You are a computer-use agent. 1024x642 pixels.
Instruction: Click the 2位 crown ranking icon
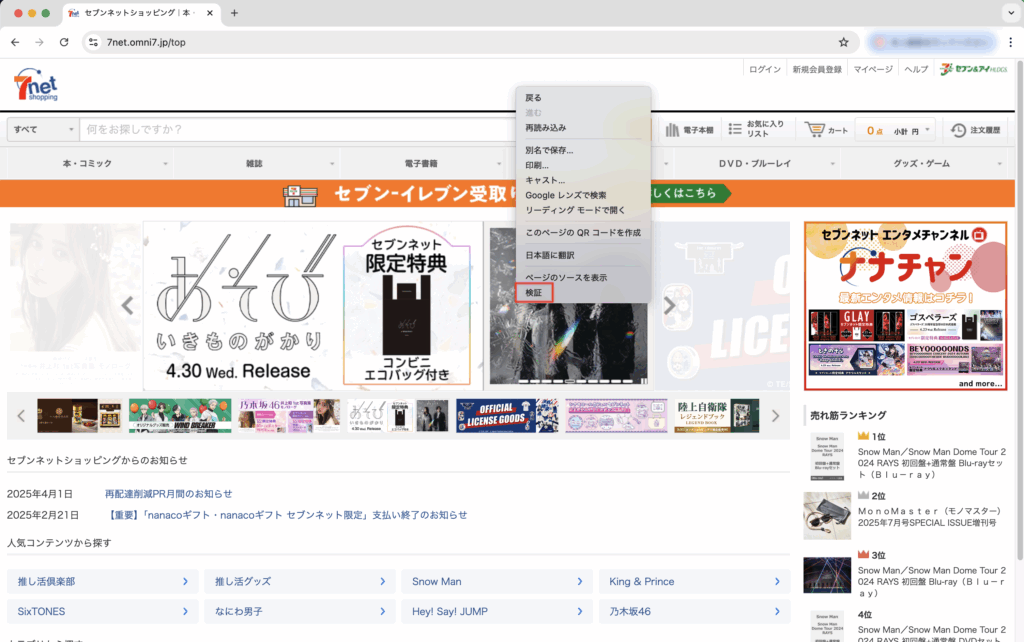[x=863, y=495]
